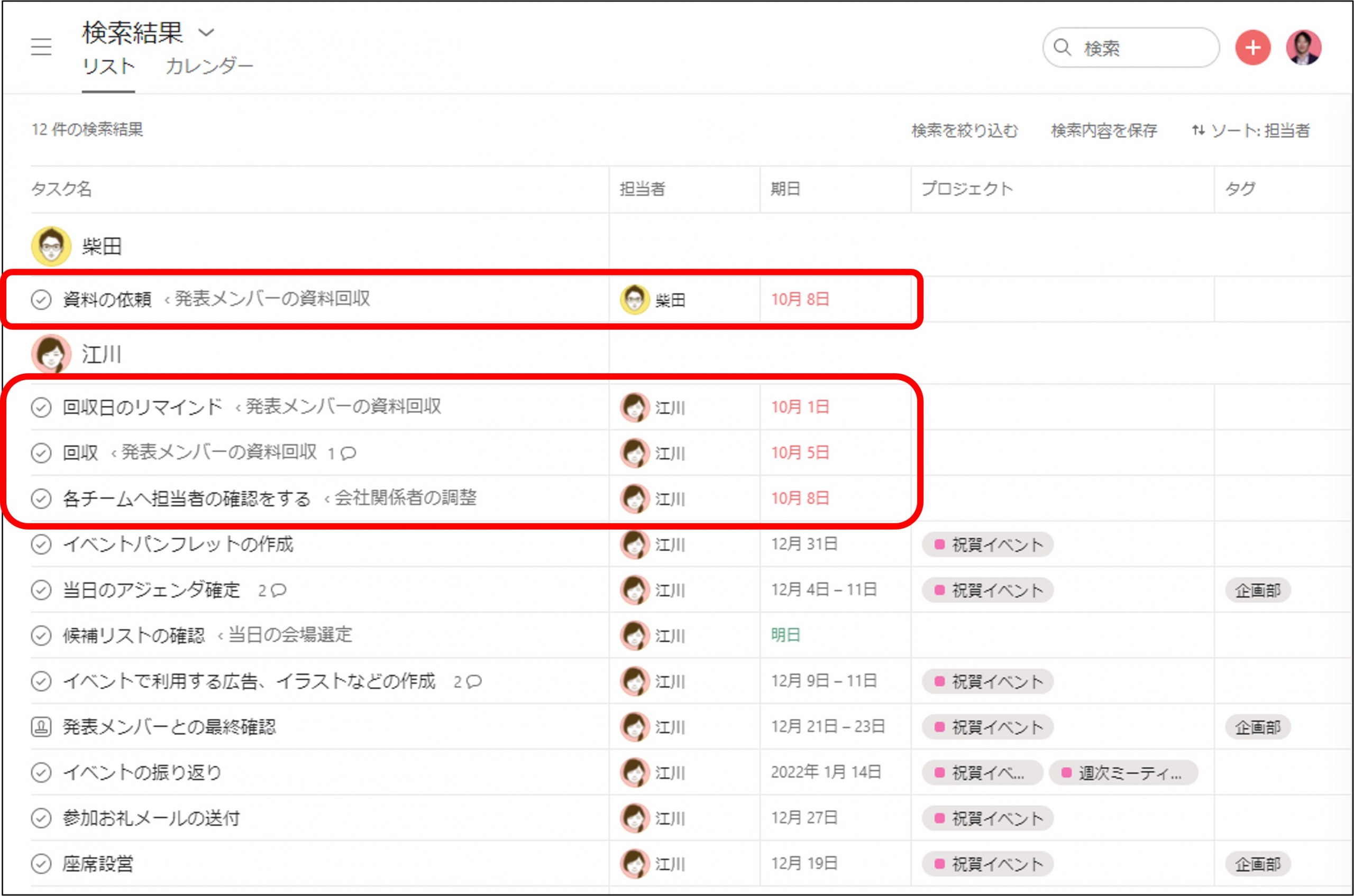Open parent task 会社関係者の調整 link

tap(405, 498)
